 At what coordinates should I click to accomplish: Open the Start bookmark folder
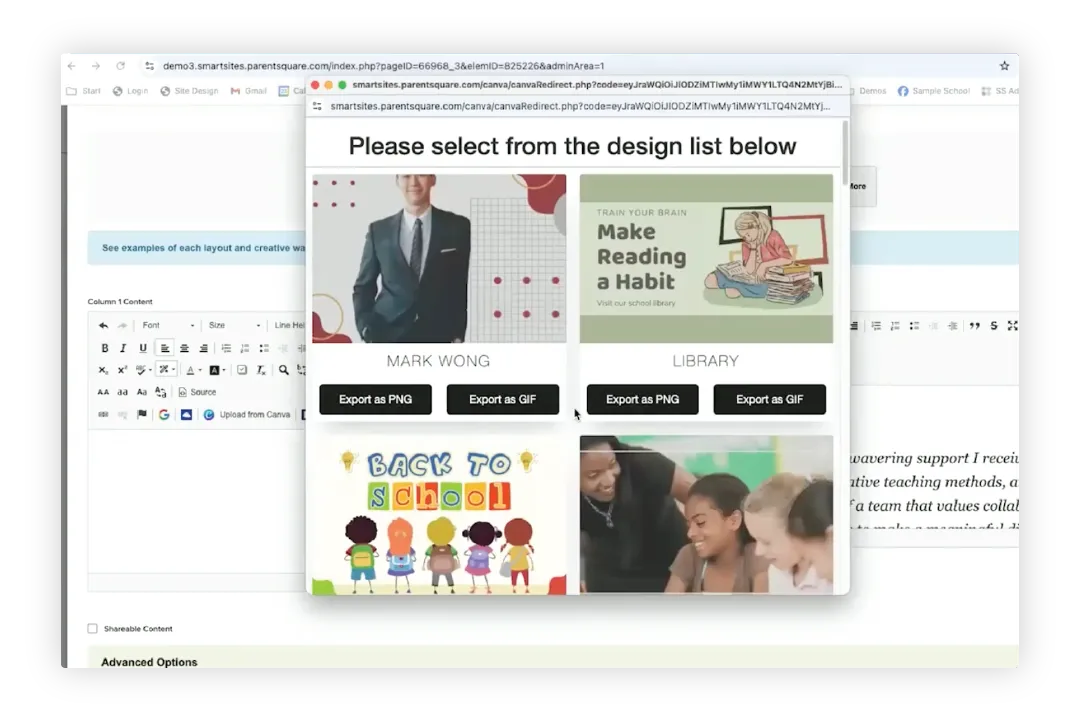point(84,91)
